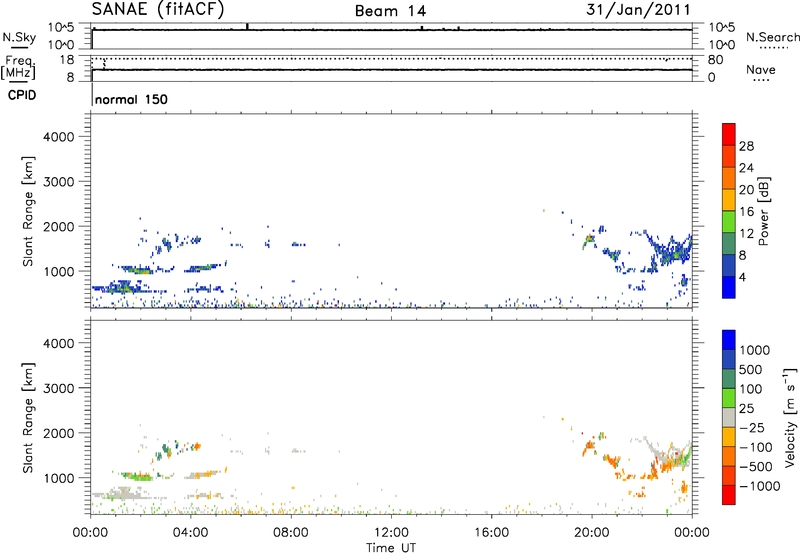
Task: Click the Freq. [MHz] label
Action: 19,67
